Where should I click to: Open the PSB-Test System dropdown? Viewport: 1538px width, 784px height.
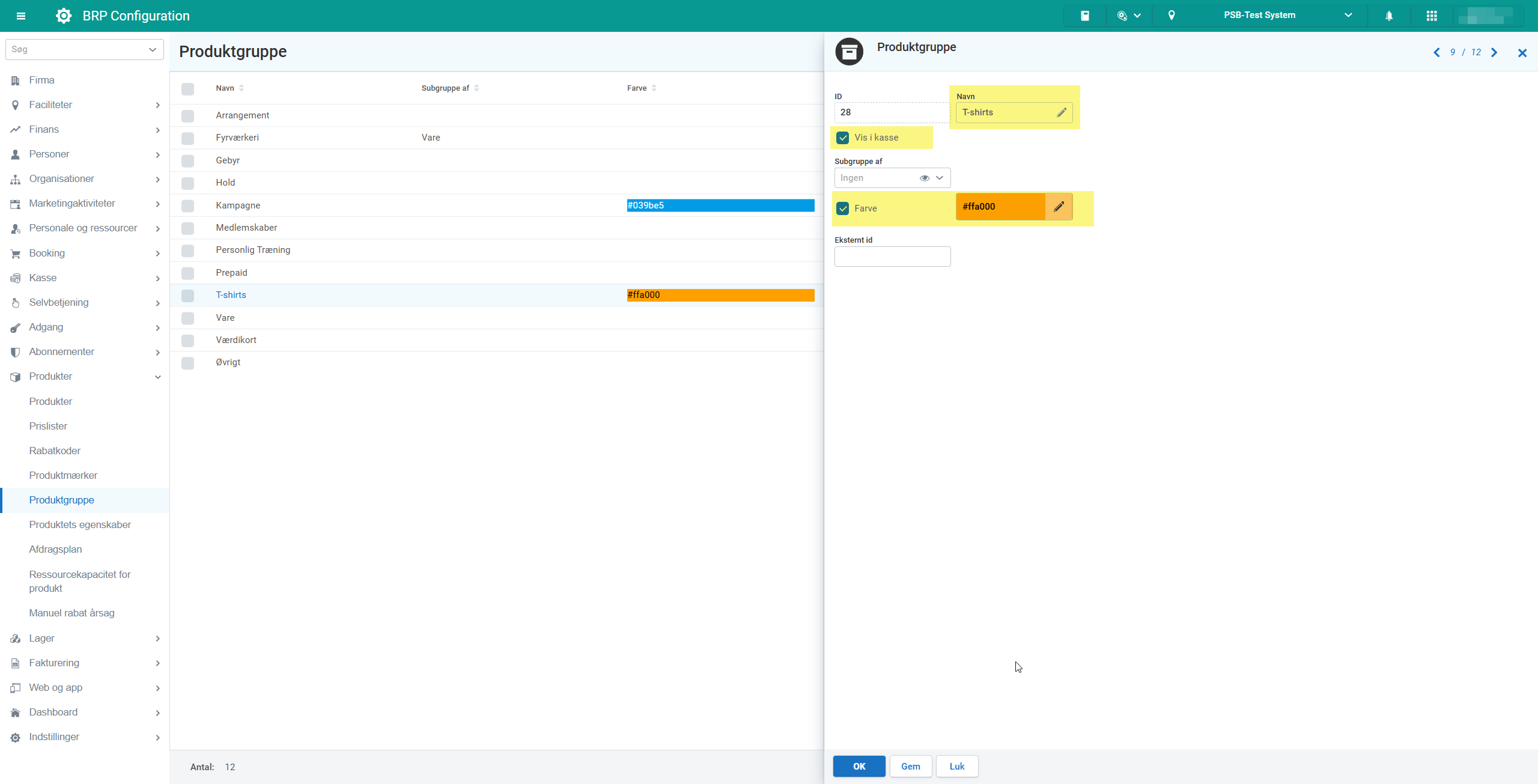click(x=1348, y=16)
